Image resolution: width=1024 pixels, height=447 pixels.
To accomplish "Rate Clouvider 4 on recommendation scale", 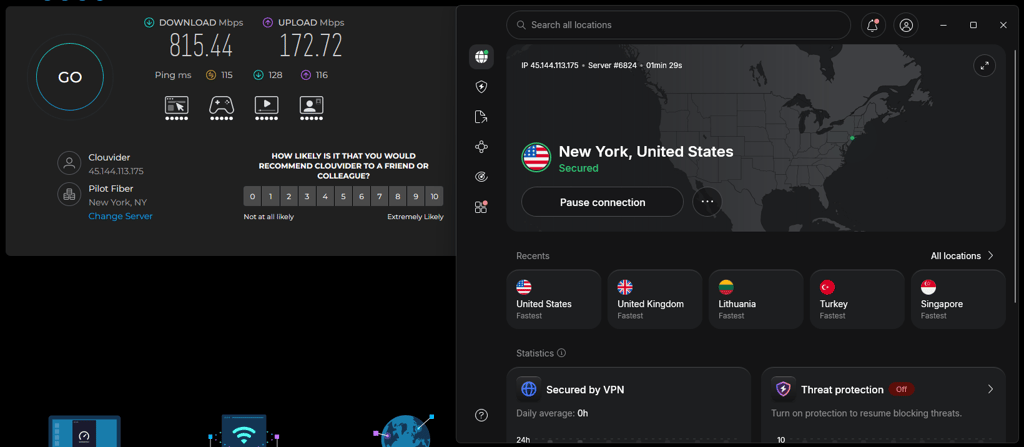I will tap(325, 196).
